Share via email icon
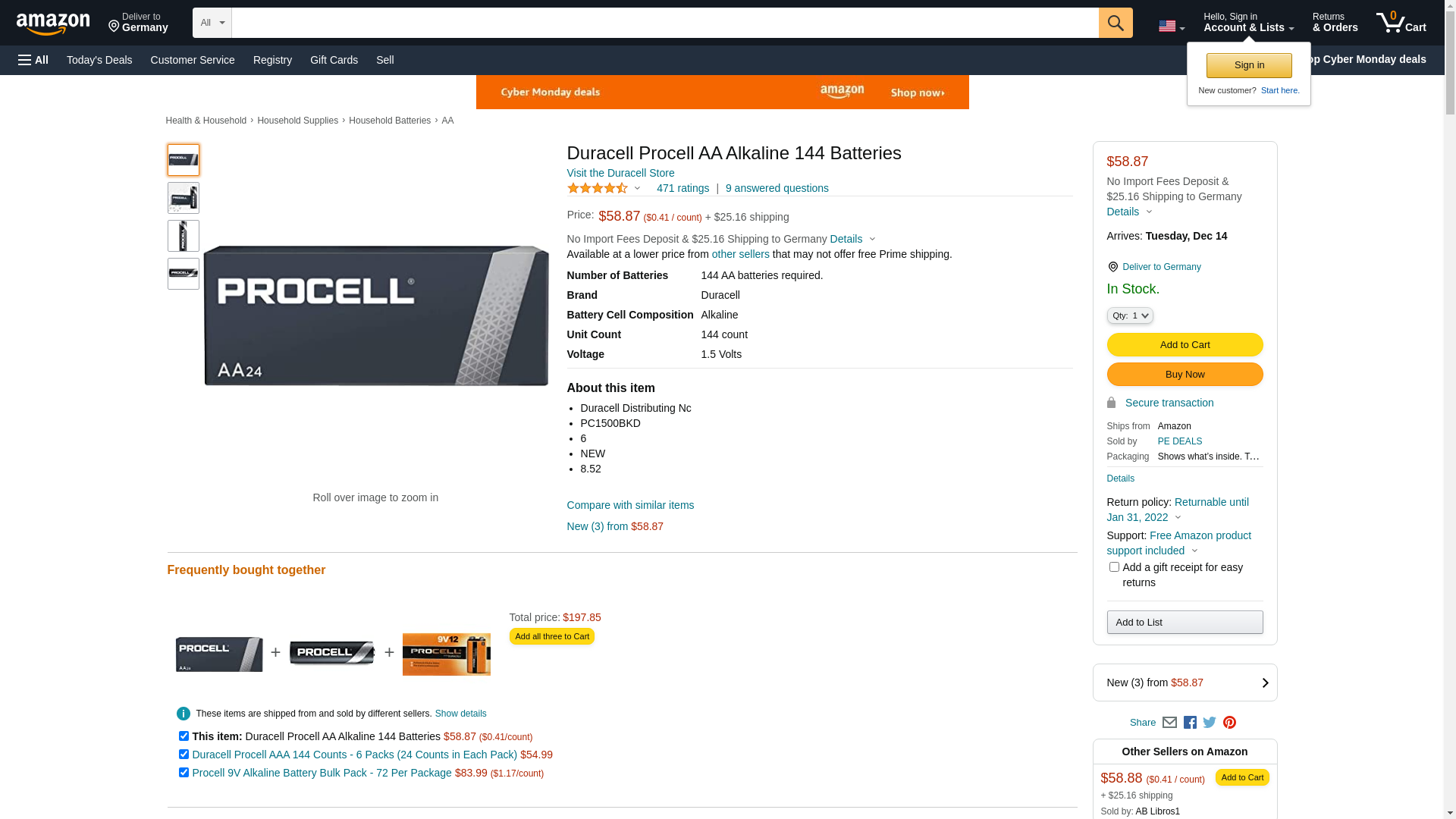The image size is (1456, 819). [1169, 723]
